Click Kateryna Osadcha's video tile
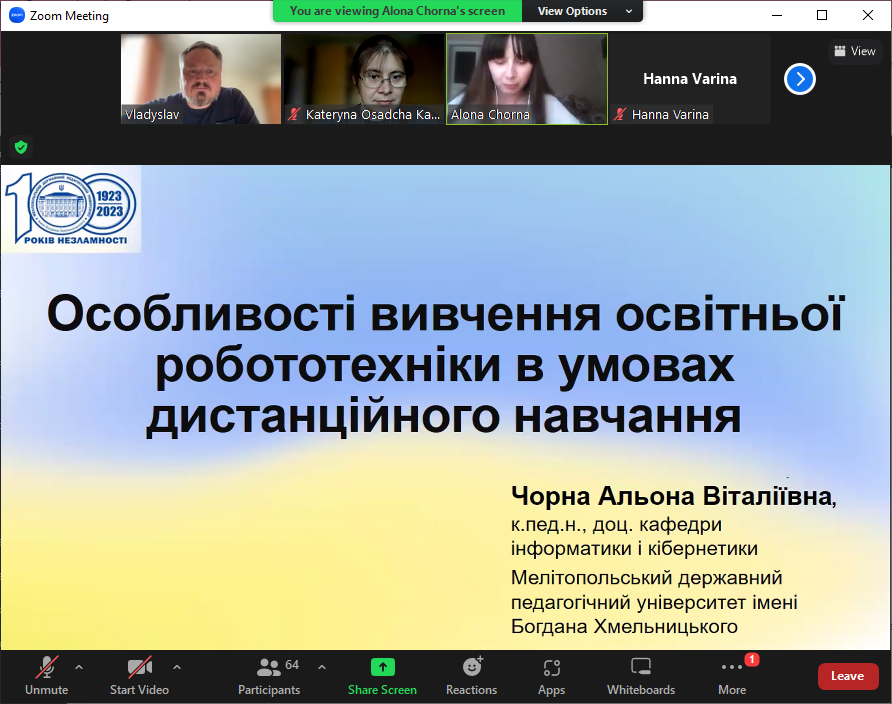This screenshot has width=892, height=704. (363, 79)
